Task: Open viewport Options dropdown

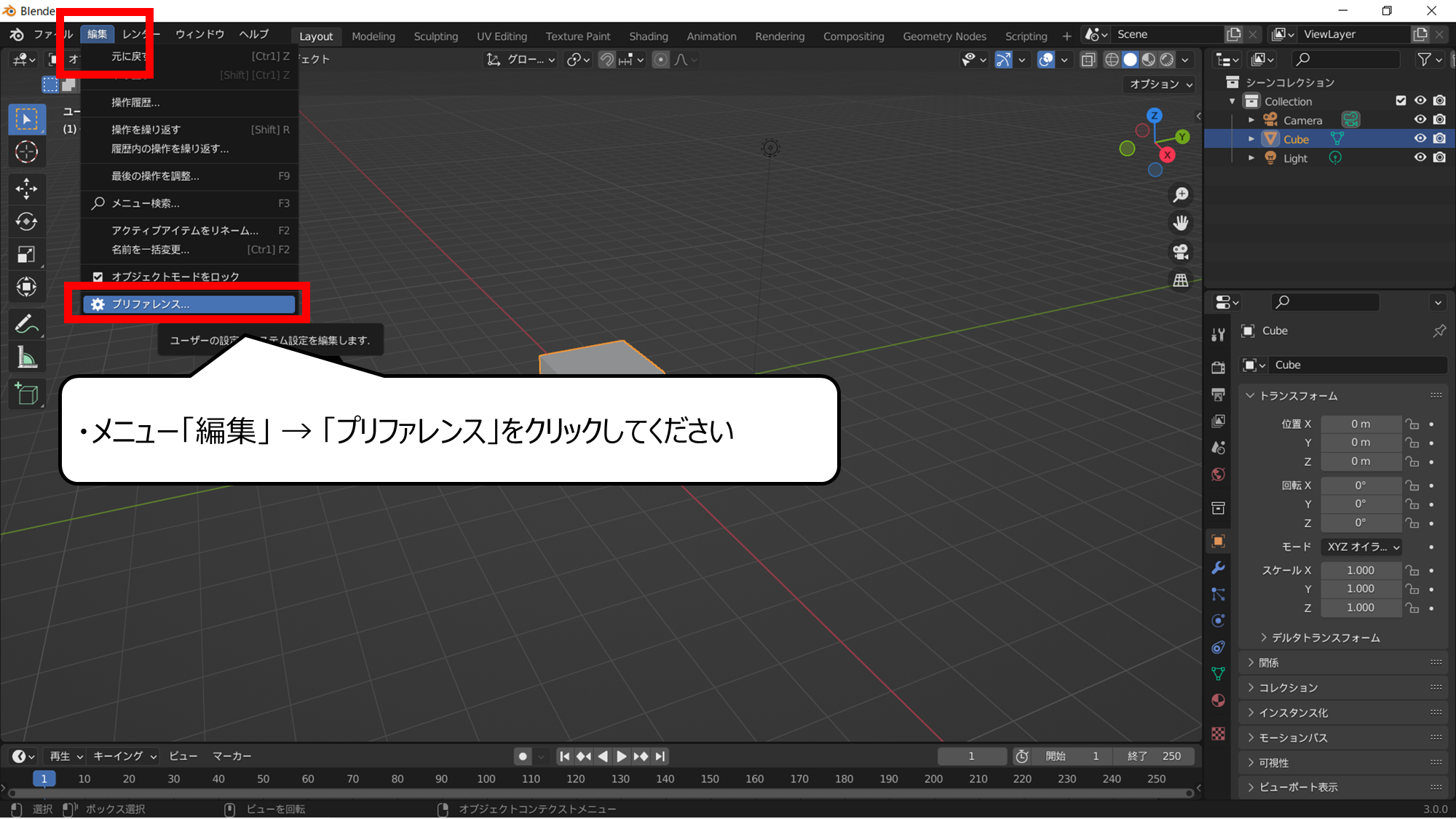Action: (x=1161, y=84)
